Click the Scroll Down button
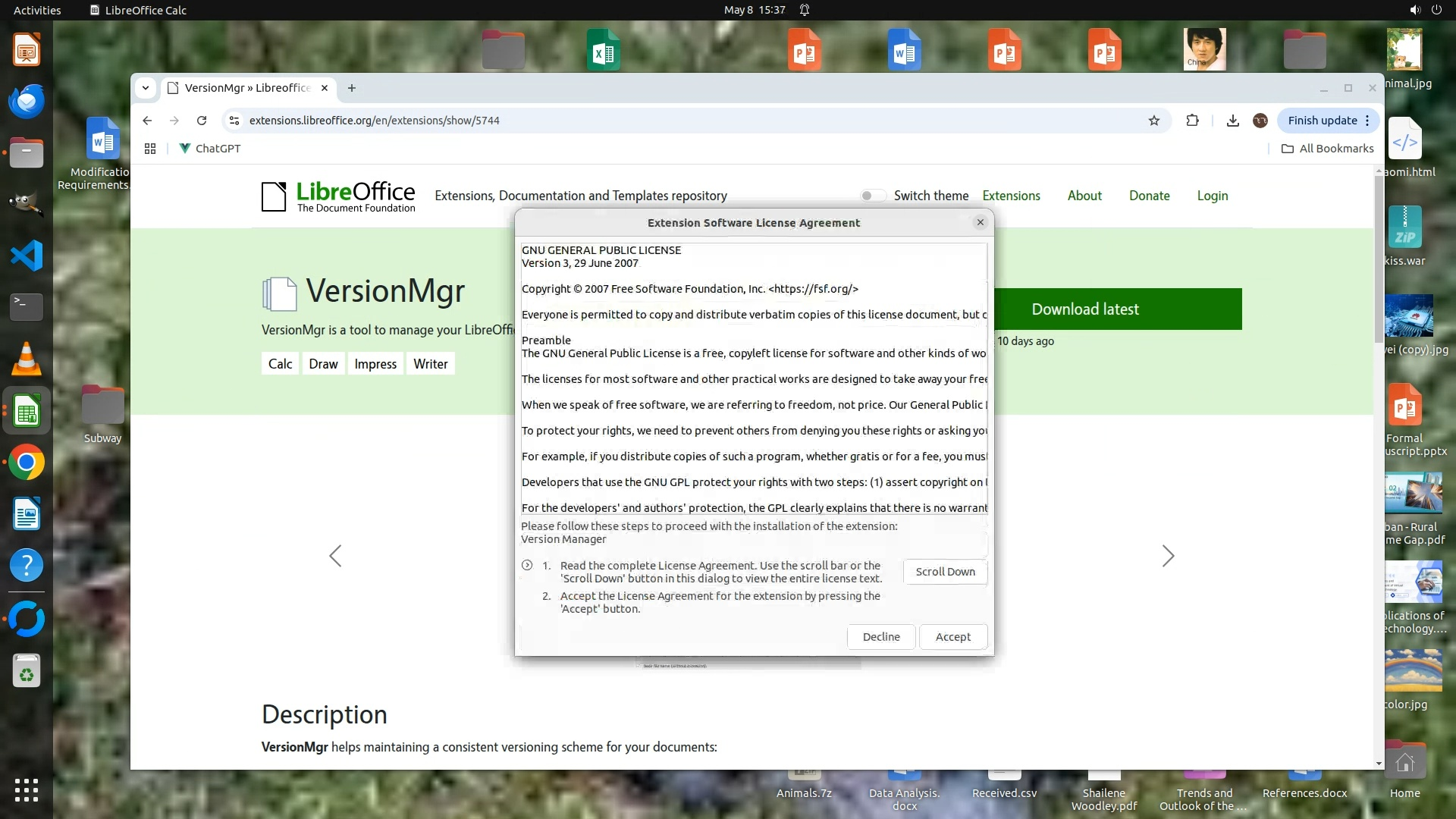1456x819 pixels. (945, 572)
